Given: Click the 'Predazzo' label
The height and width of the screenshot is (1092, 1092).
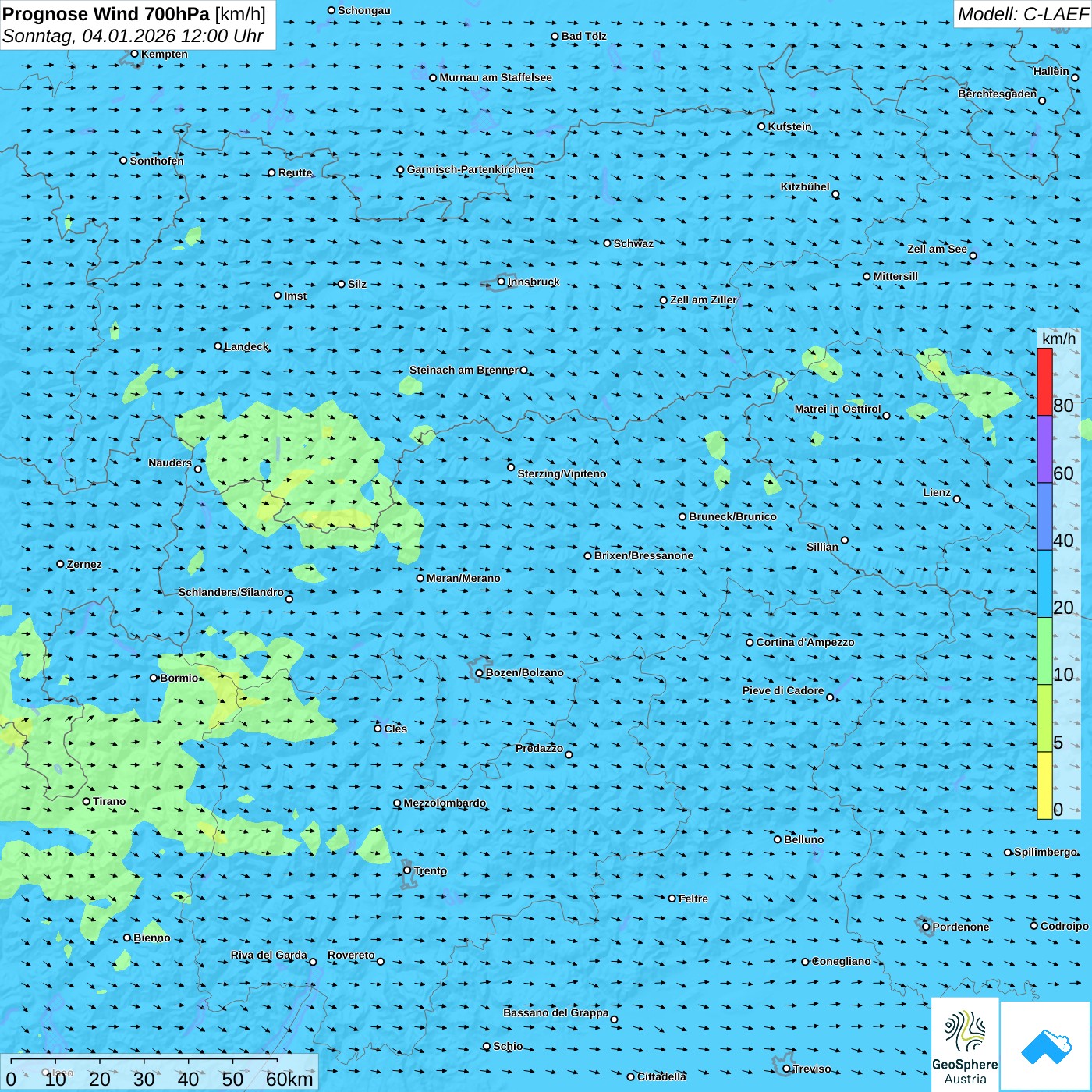Looking at the screenshot, I should pos(539,748).
